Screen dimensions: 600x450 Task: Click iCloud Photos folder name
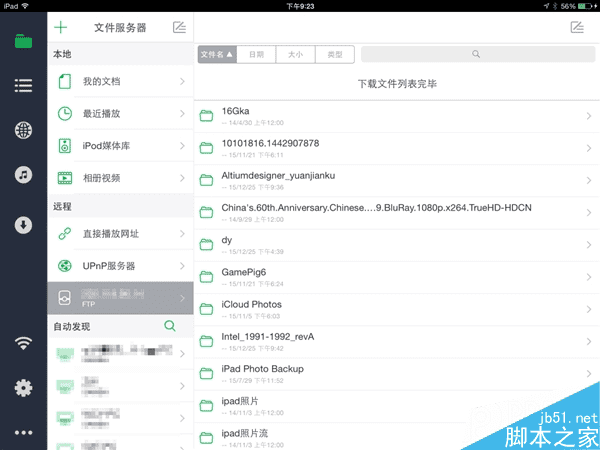[x=251, y=305]
